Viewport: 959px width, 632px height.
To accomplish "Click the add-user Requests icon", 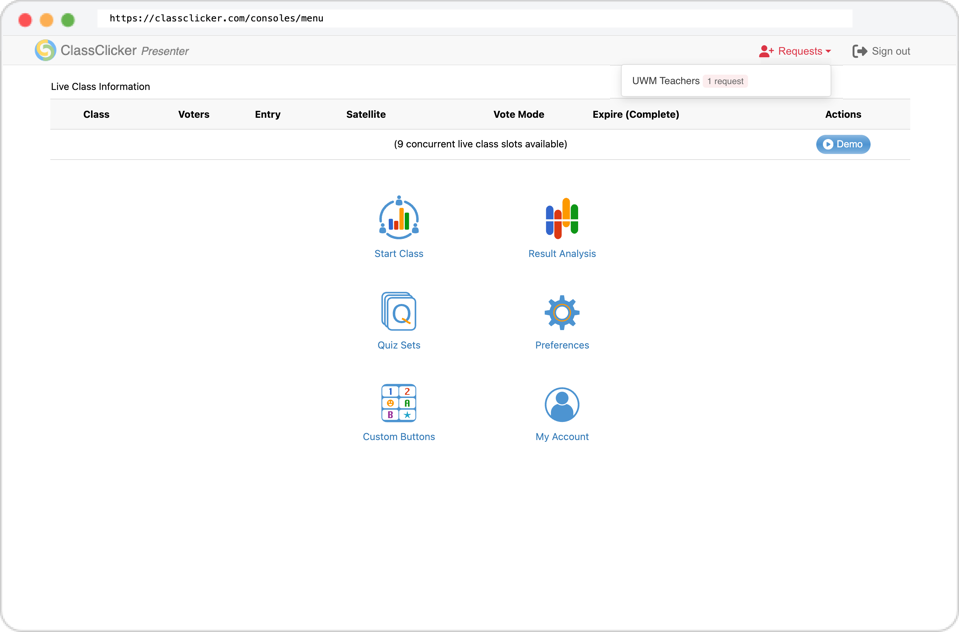I will (x=766, y=51).
